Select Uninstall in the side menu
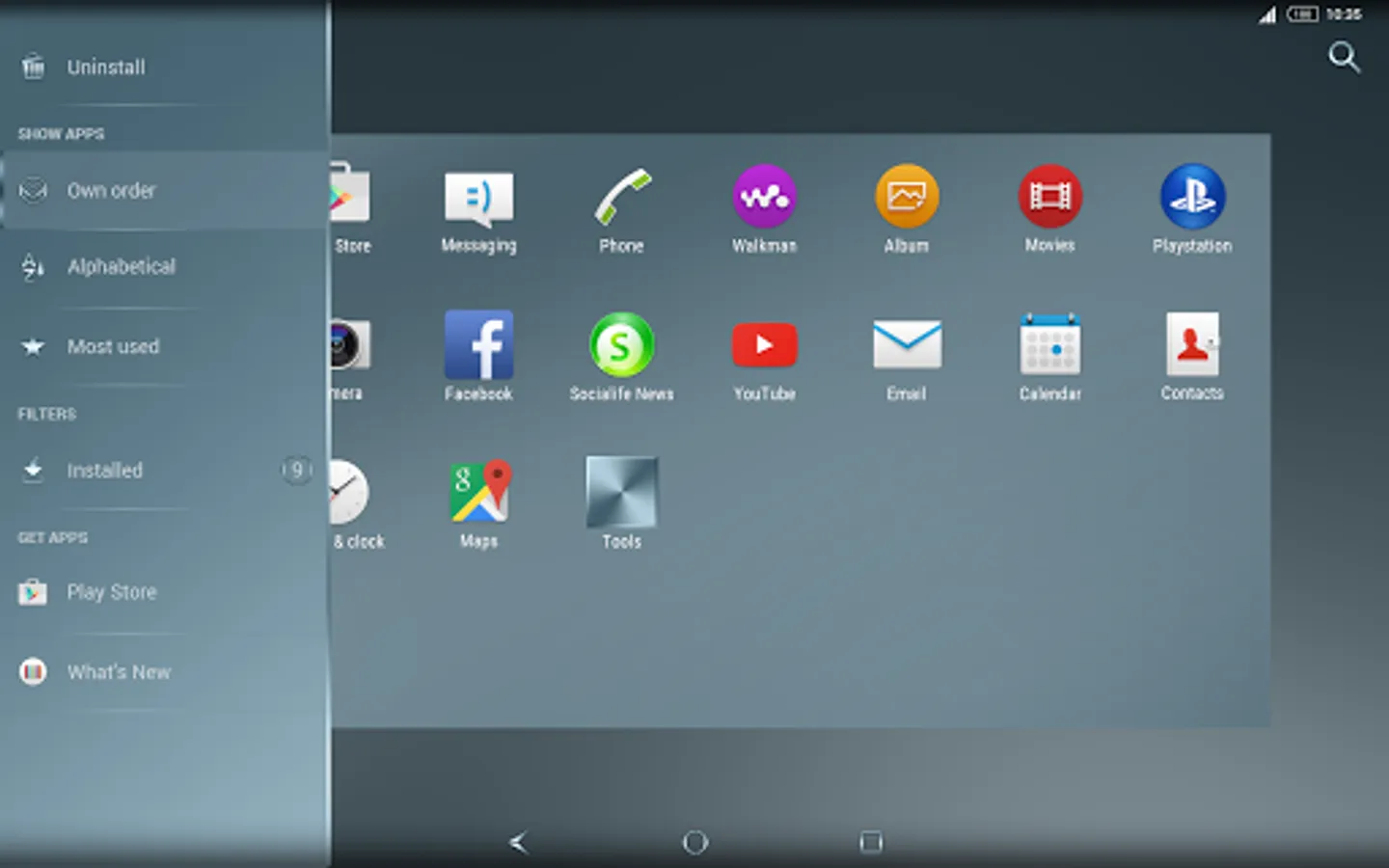 (165, 68)
